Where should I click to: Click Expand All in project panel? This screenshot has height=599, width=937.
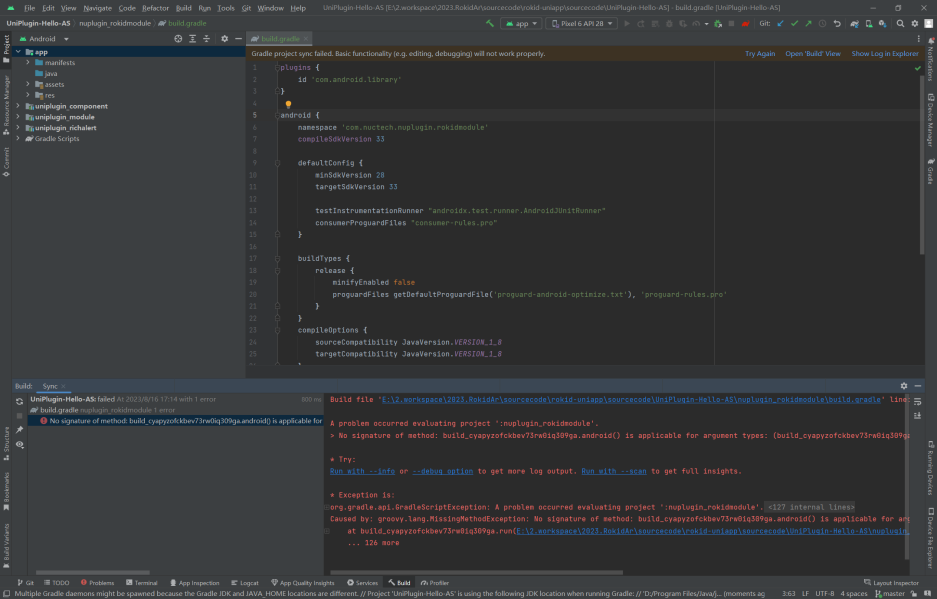point(192,39)
